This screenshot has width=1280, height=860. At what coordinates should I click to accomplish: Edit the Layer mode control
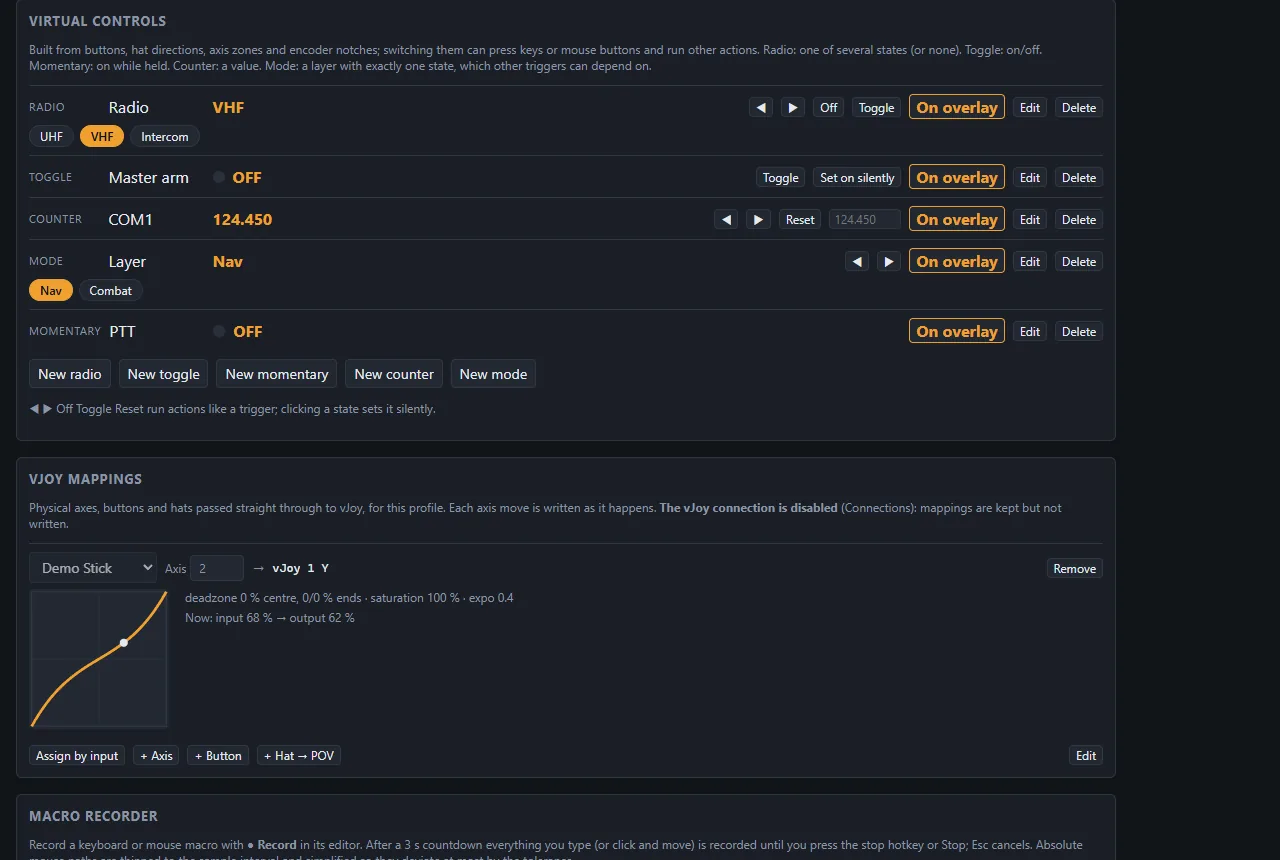click(x=1030, y=261)
